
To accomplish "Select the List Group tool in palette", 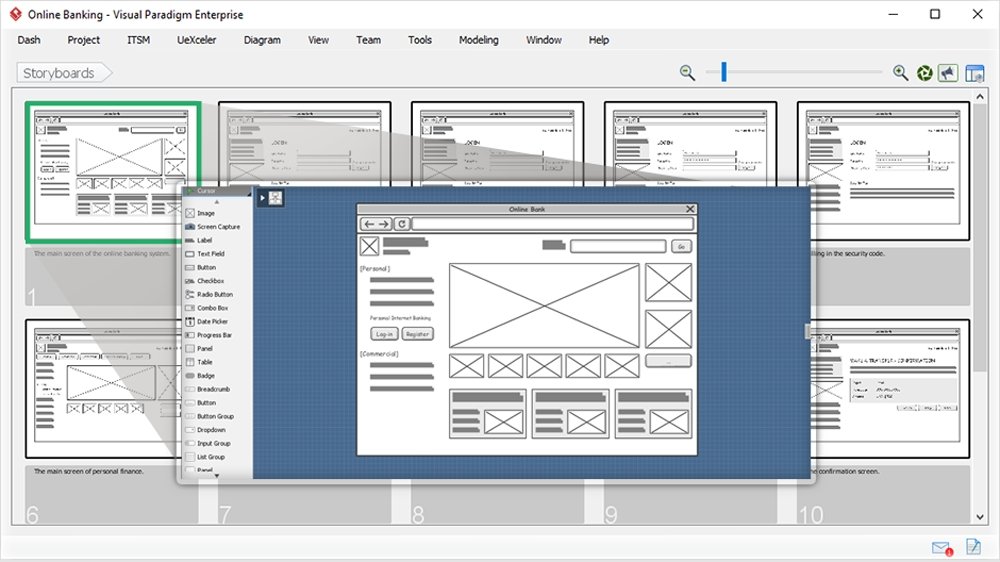I will (205, 457).
